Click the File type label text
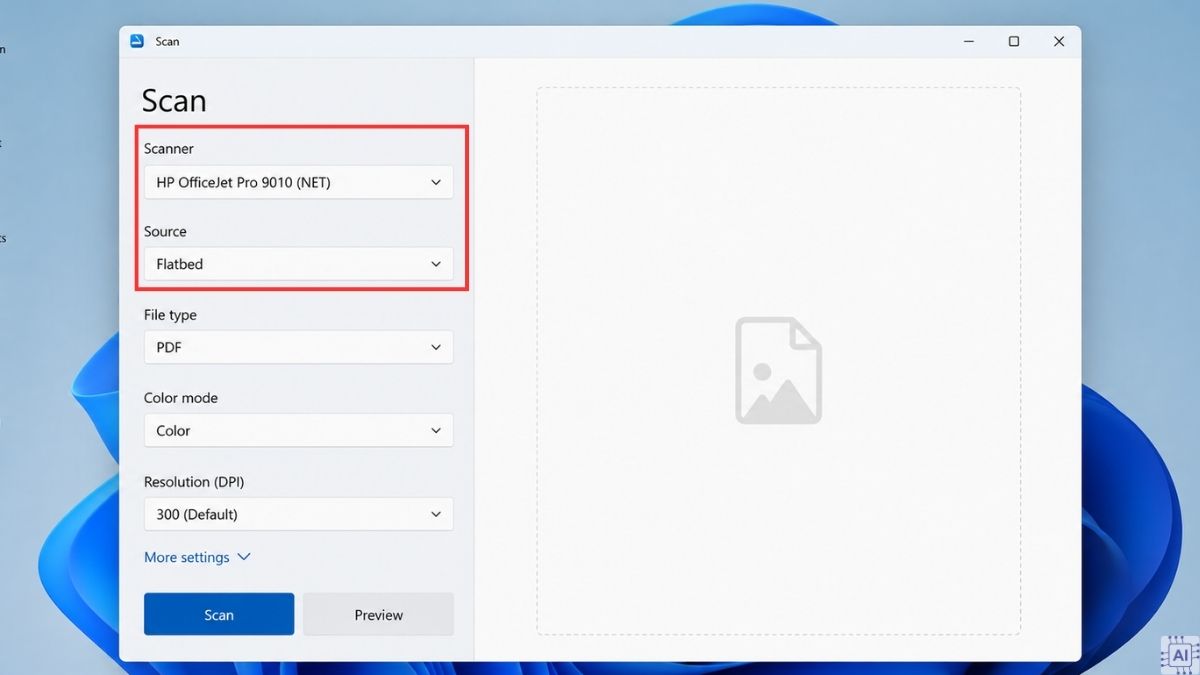 click(170, 314)
